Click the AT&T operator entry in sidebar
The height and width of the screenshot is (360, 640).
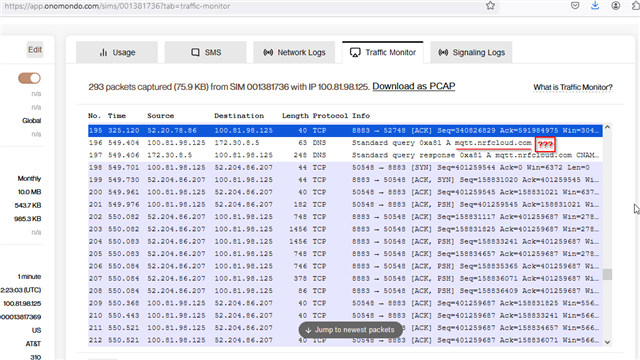(33, 344)
